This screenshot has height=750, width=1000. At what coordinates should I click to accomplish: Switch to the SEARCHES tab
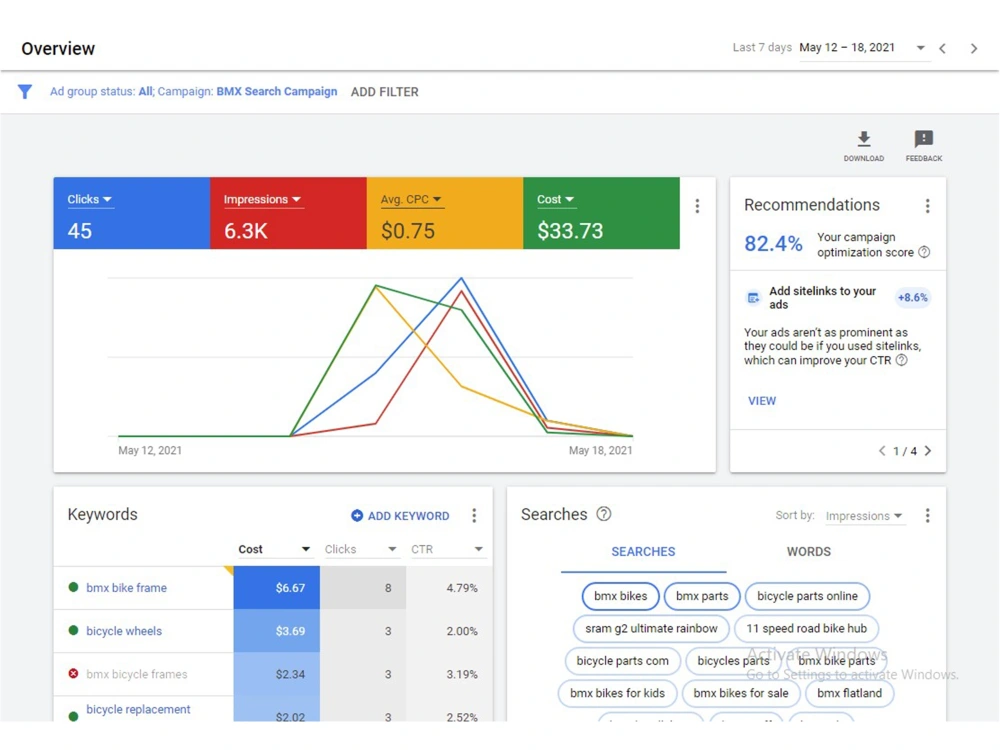[x=643, y=552]
